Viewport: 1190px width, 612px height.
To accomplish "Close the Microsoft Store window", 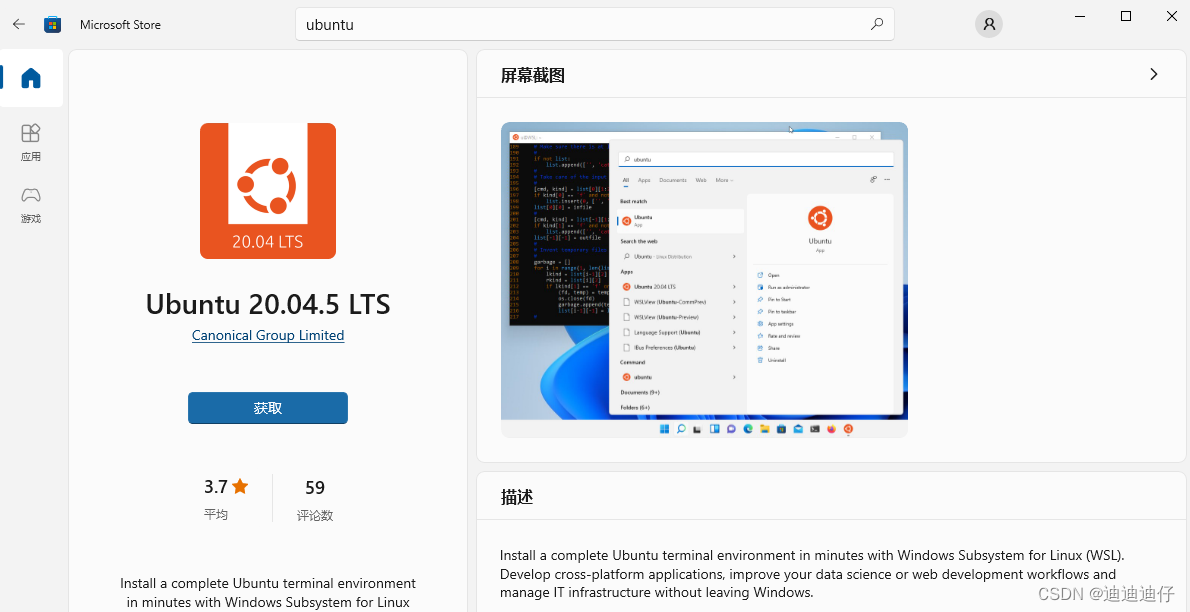I will [1172, 16].
